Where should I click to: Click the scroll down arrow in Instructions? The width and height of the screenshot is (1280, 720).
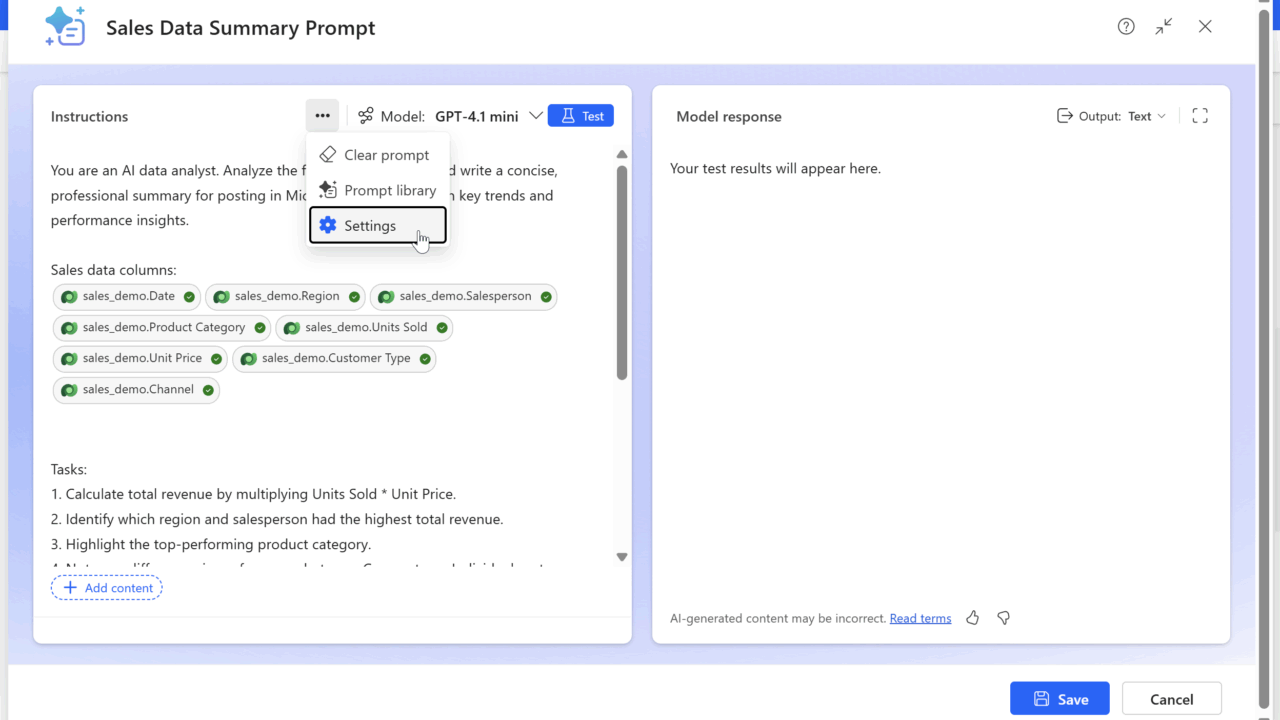coord(622,556)
